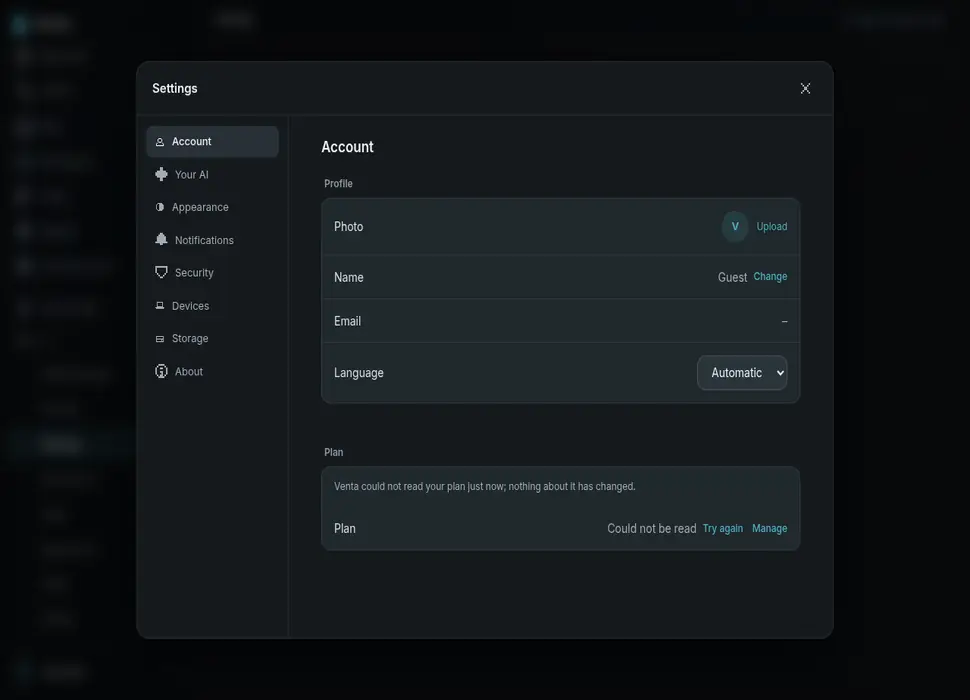Open the Your AI settings tab
The width and height of the screenshot is (970, 700).
pyautogui.click(x=212, y=174)
